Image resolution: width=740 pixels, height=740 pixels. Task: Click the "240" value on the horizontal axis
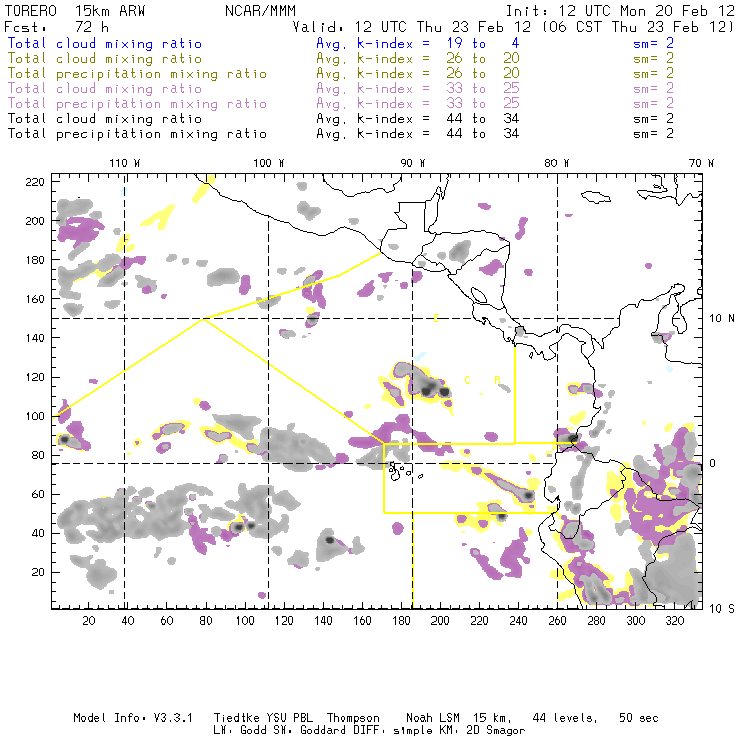tap(518, 621)
